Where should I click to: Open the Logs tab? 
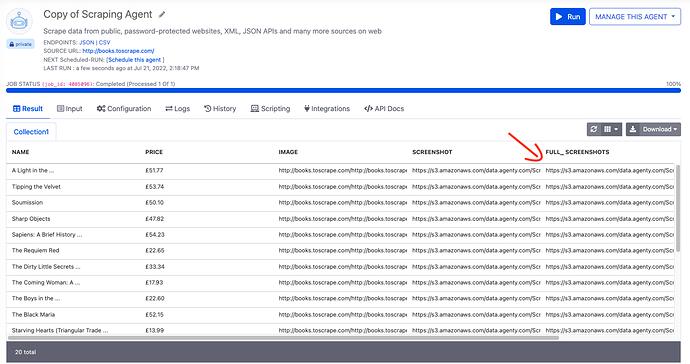(177, 109)
